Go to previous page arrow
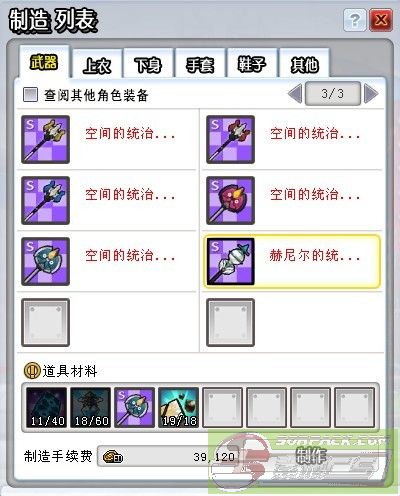 pos(295,94)
